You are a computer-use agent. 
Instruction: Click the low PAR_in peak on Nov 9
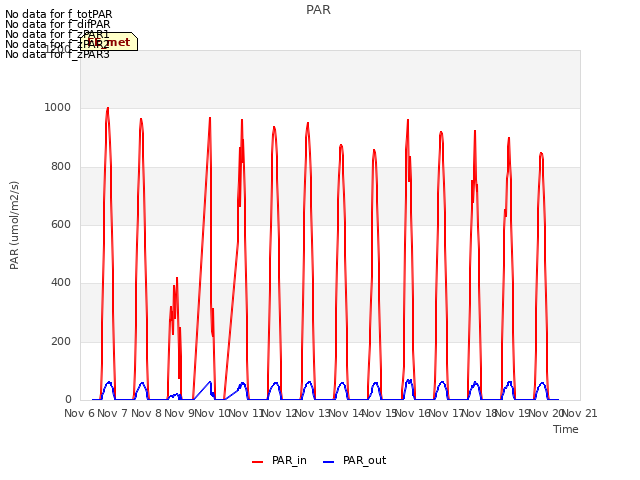point(177,278)
